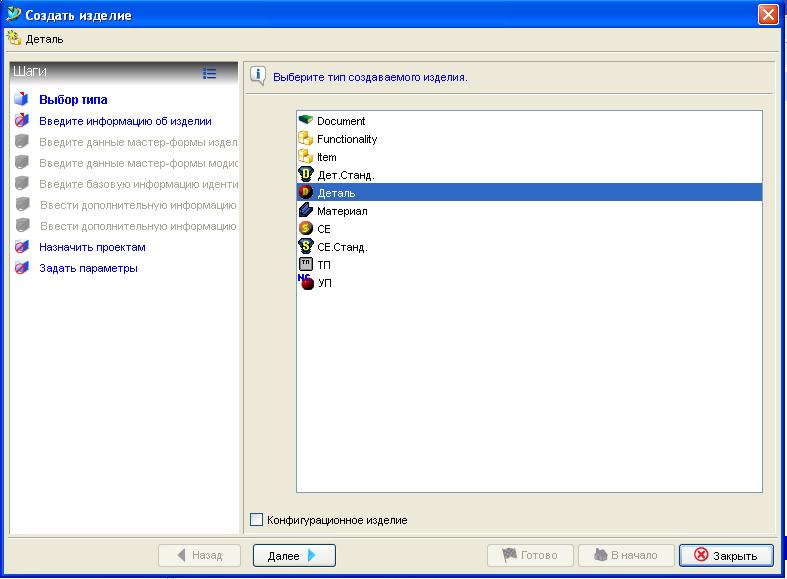
Task: Click the Item type icon
Action: coord(306,157)
